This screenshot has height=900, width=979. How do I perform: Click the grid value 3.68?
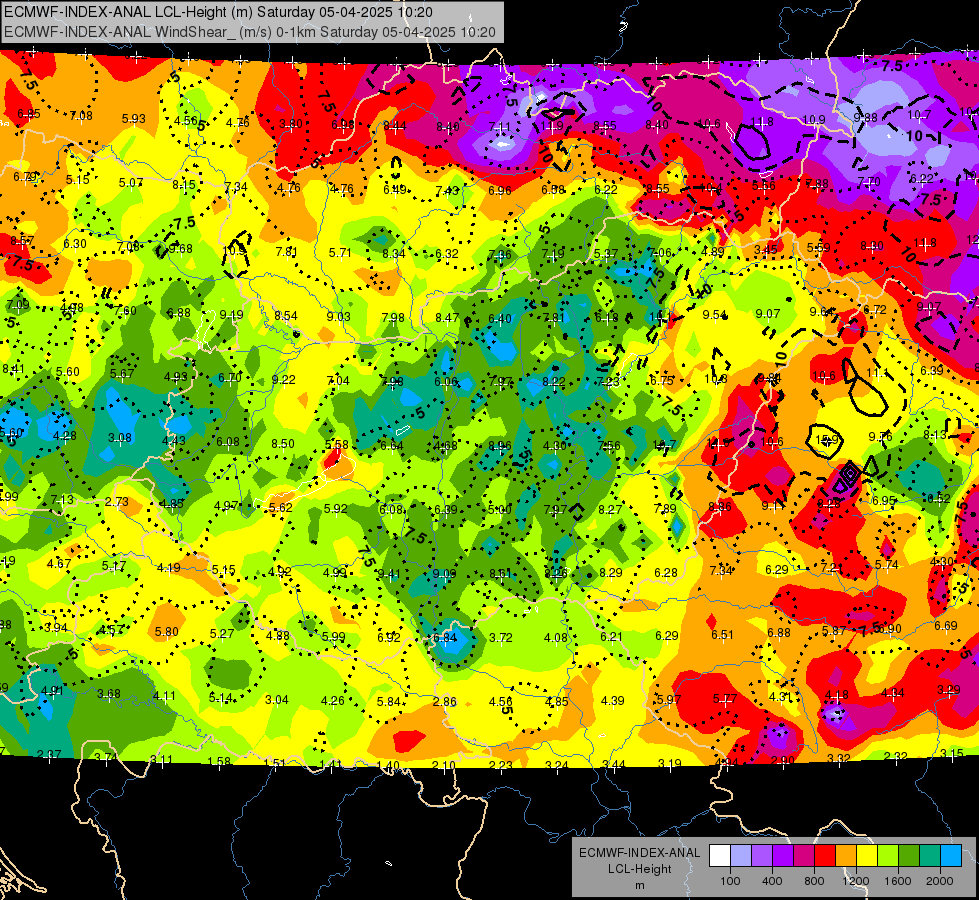(x=109, y=693)
